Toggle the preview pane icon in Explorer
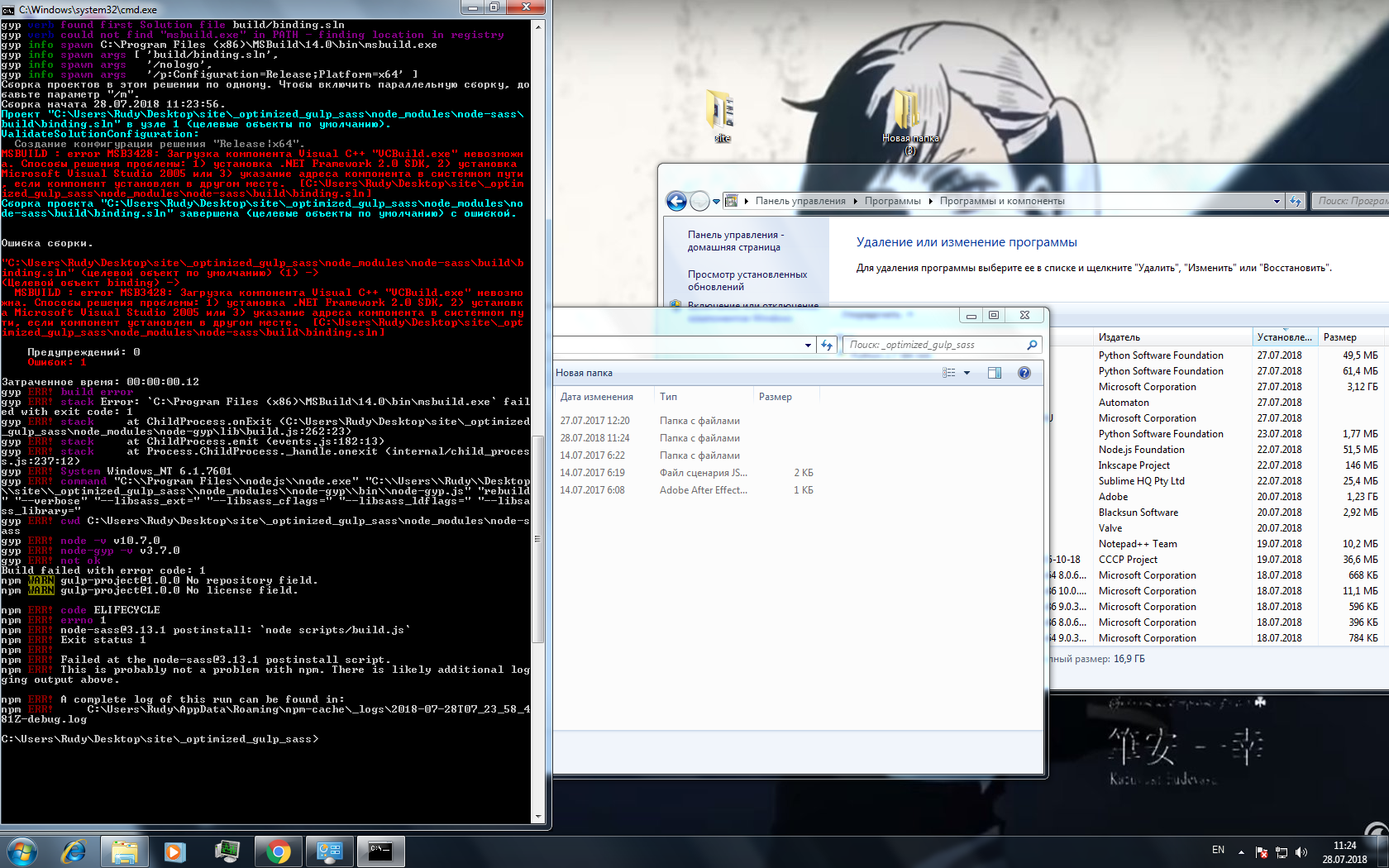This screenshot has height=868, width=1389. (x=995, y=373)
